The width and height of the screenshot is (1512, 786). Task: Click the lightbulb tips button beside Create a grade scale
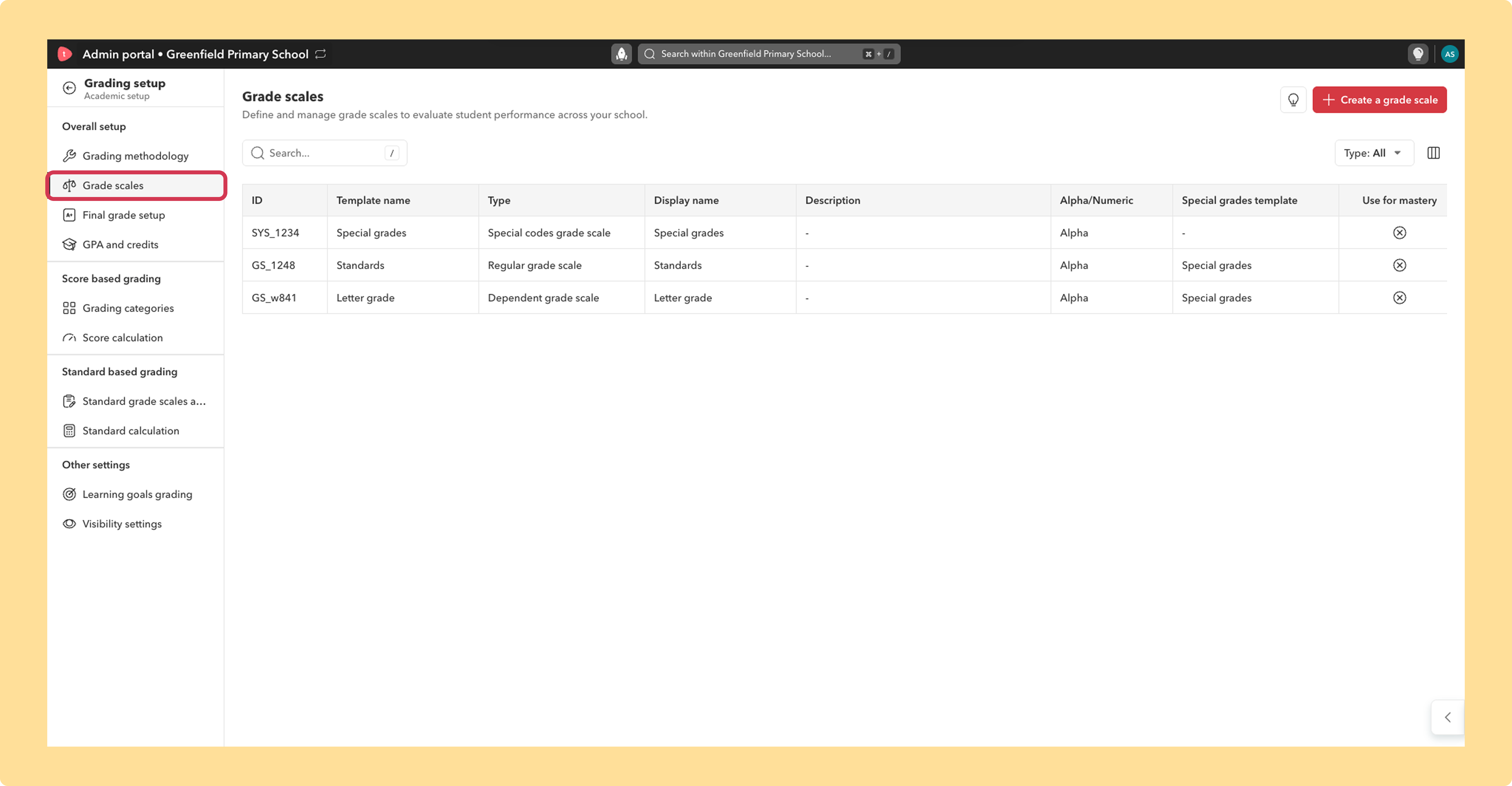click(x=1293, y=100)
